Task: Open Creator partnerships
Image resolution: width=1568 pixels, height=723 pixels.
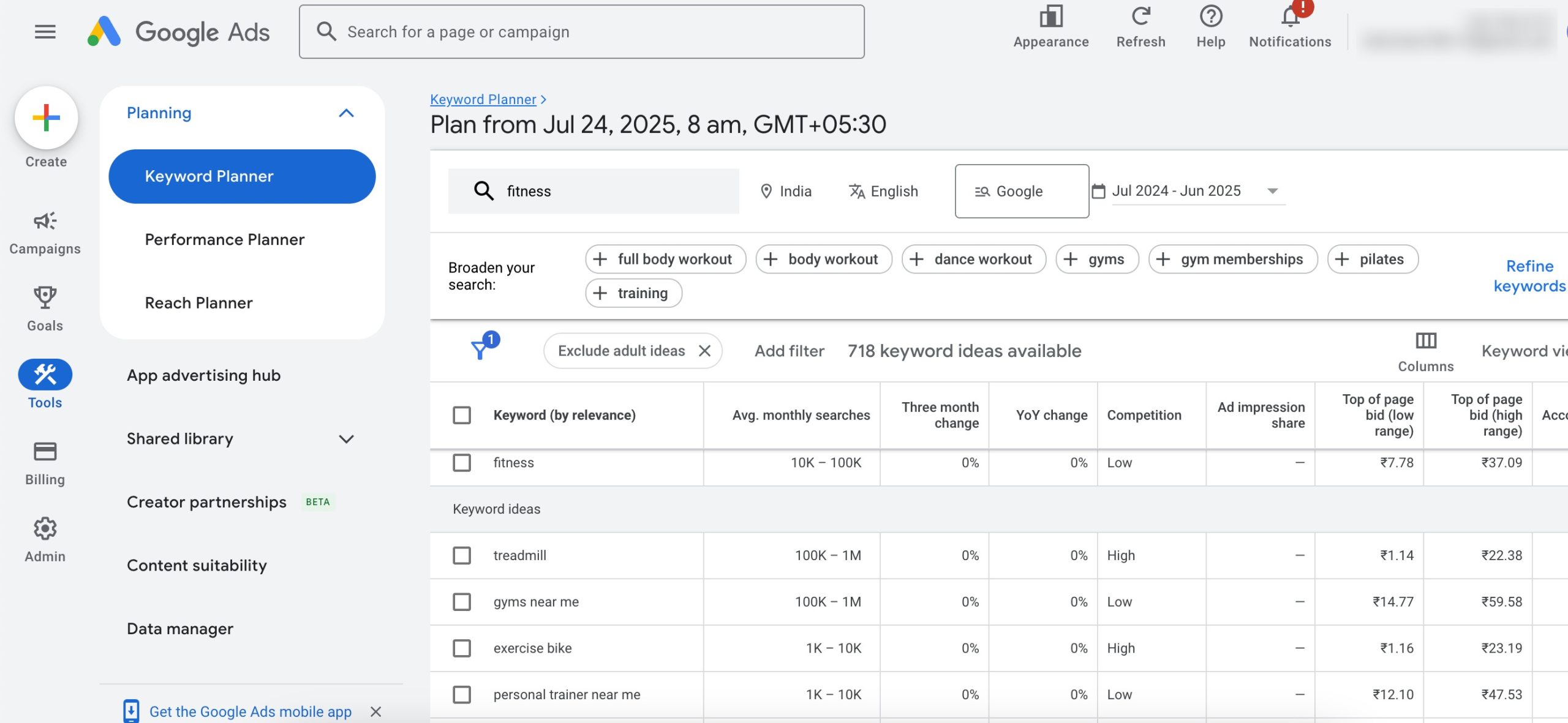Action: tap(206, 502)
